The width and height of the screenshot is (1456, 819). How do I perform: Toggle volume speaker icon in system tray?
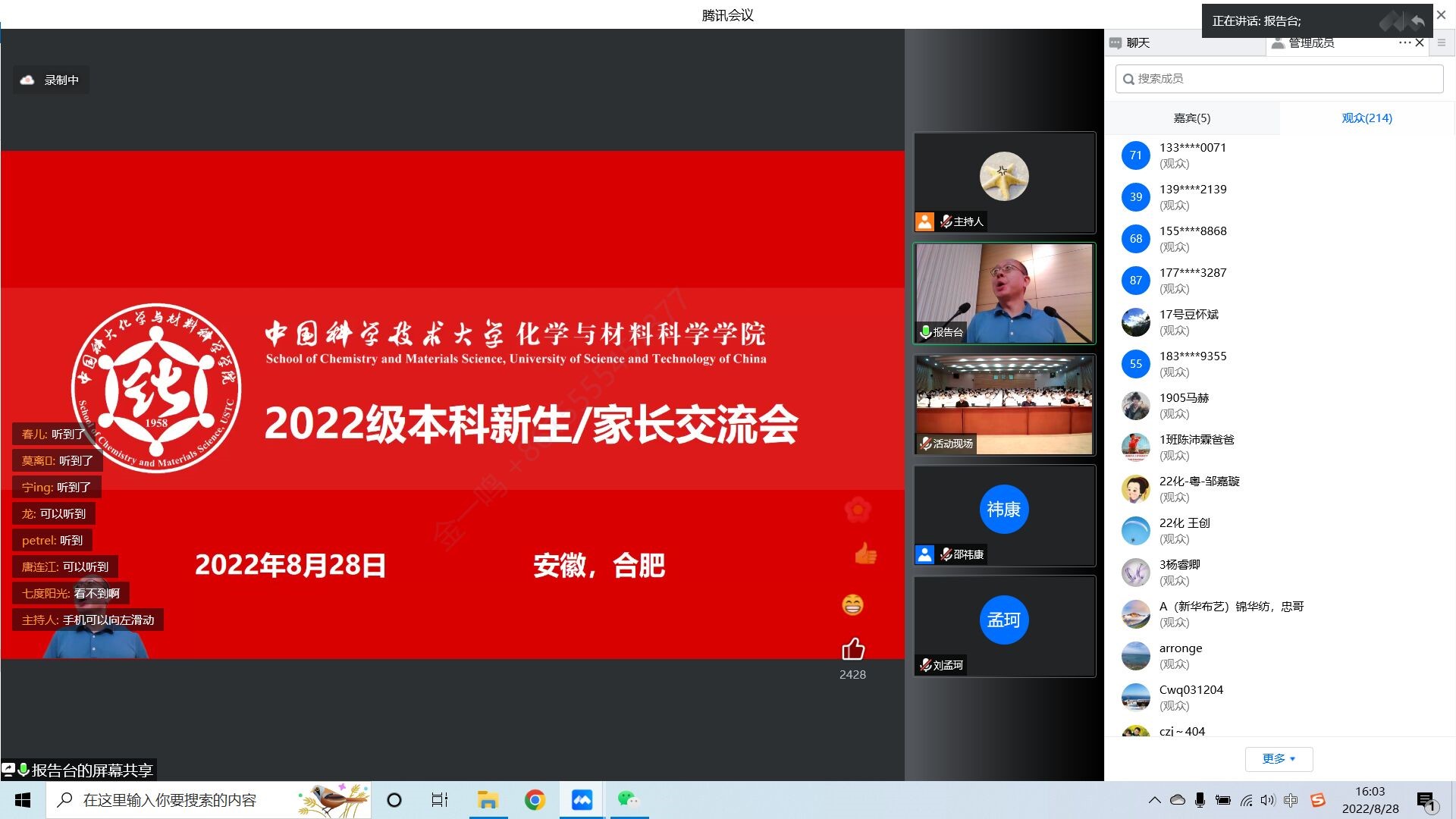coord(1267,800)
